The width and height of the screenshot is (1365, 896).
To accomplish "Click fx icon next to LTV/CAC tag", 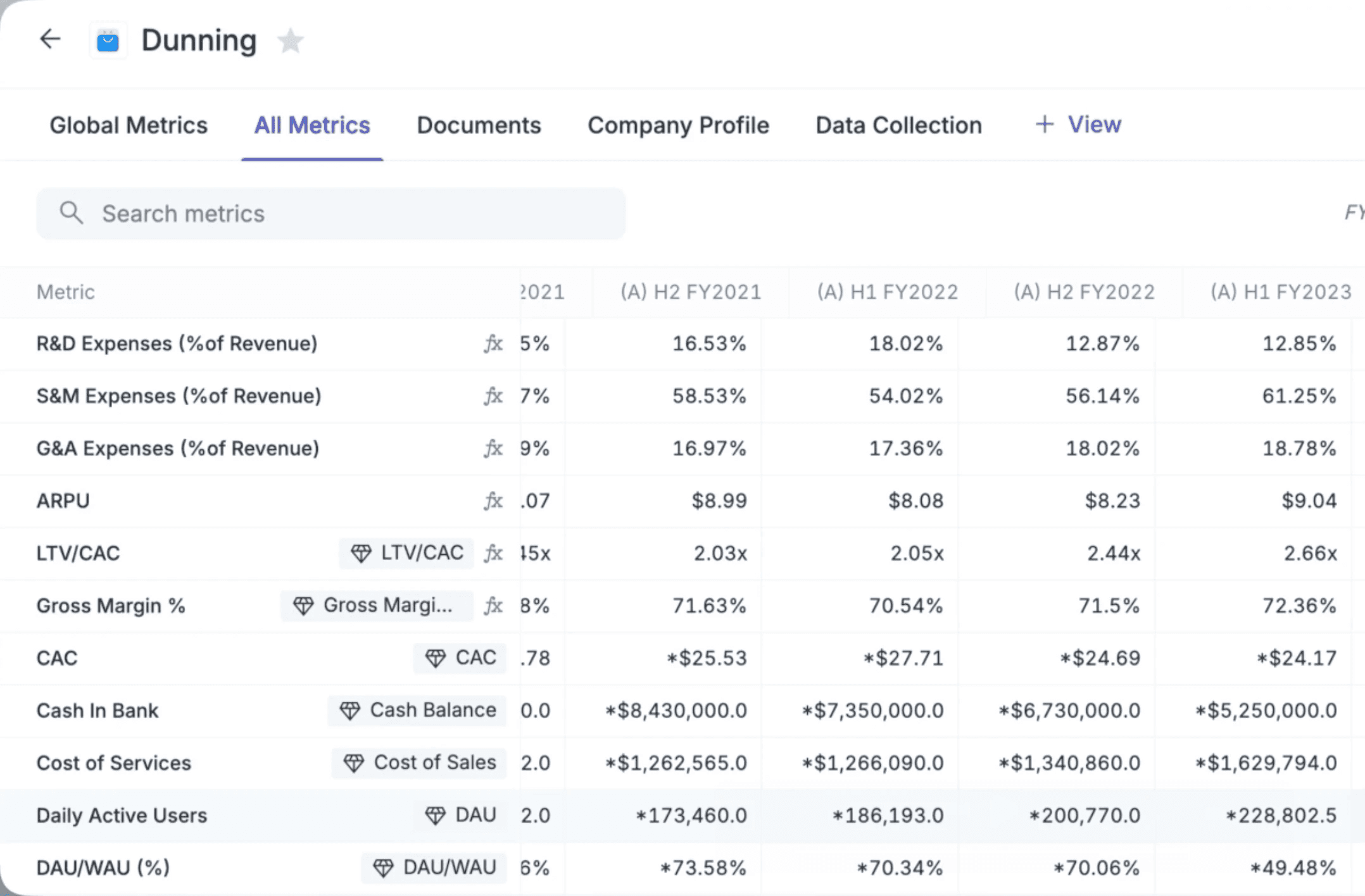I will pyautogui.click(x=493, y=553).
